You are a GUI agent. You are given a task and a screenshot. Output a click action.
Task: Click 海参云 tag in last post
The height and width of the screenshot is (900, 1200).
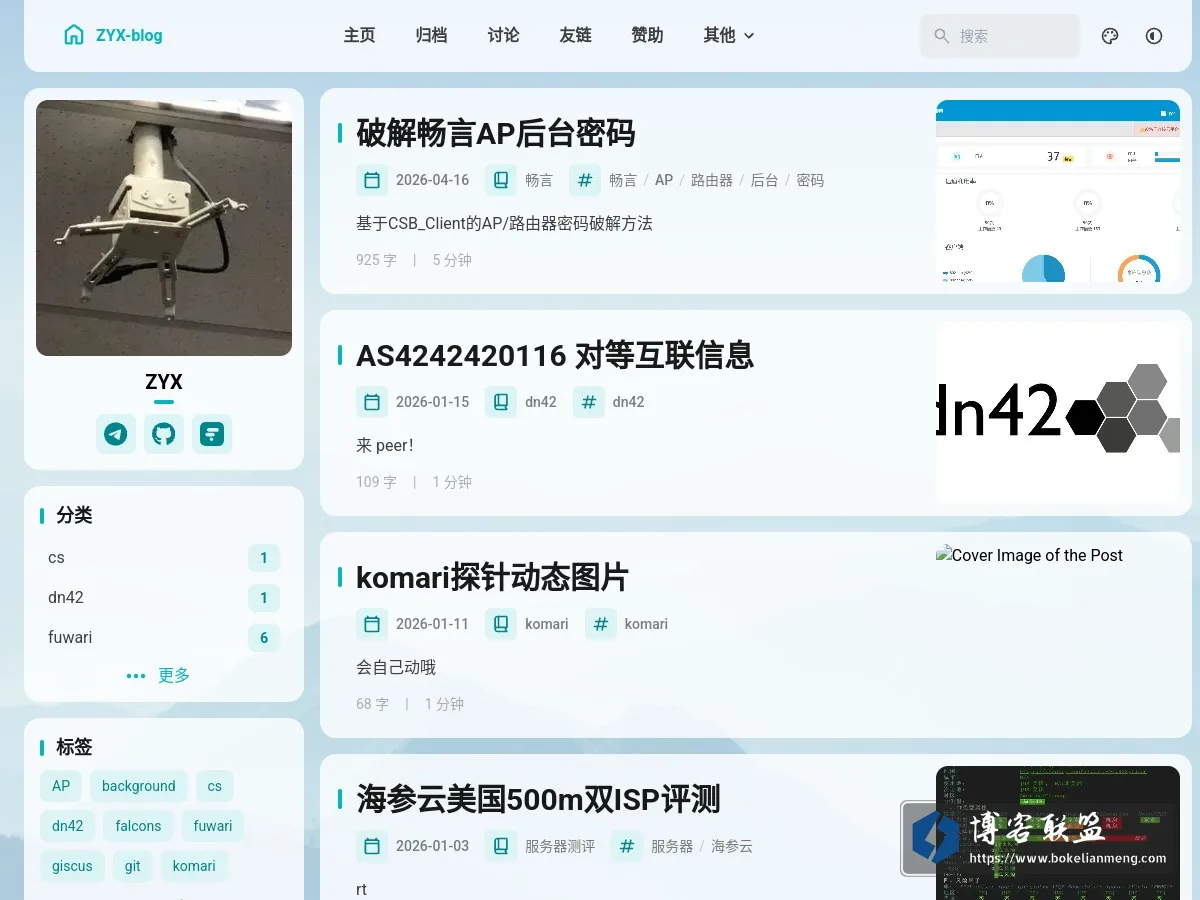click(x=732, y=846)
